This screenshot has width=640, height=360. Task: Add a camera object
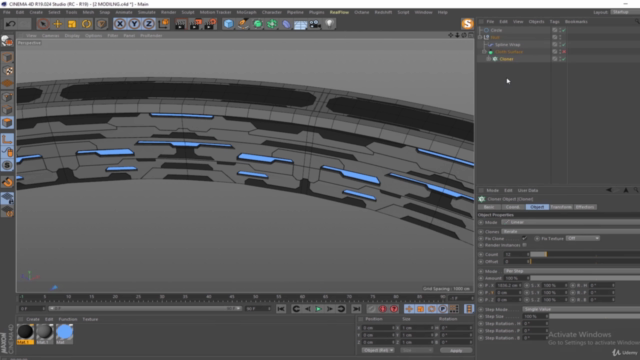pyautogui.click(x=315, y=24)
